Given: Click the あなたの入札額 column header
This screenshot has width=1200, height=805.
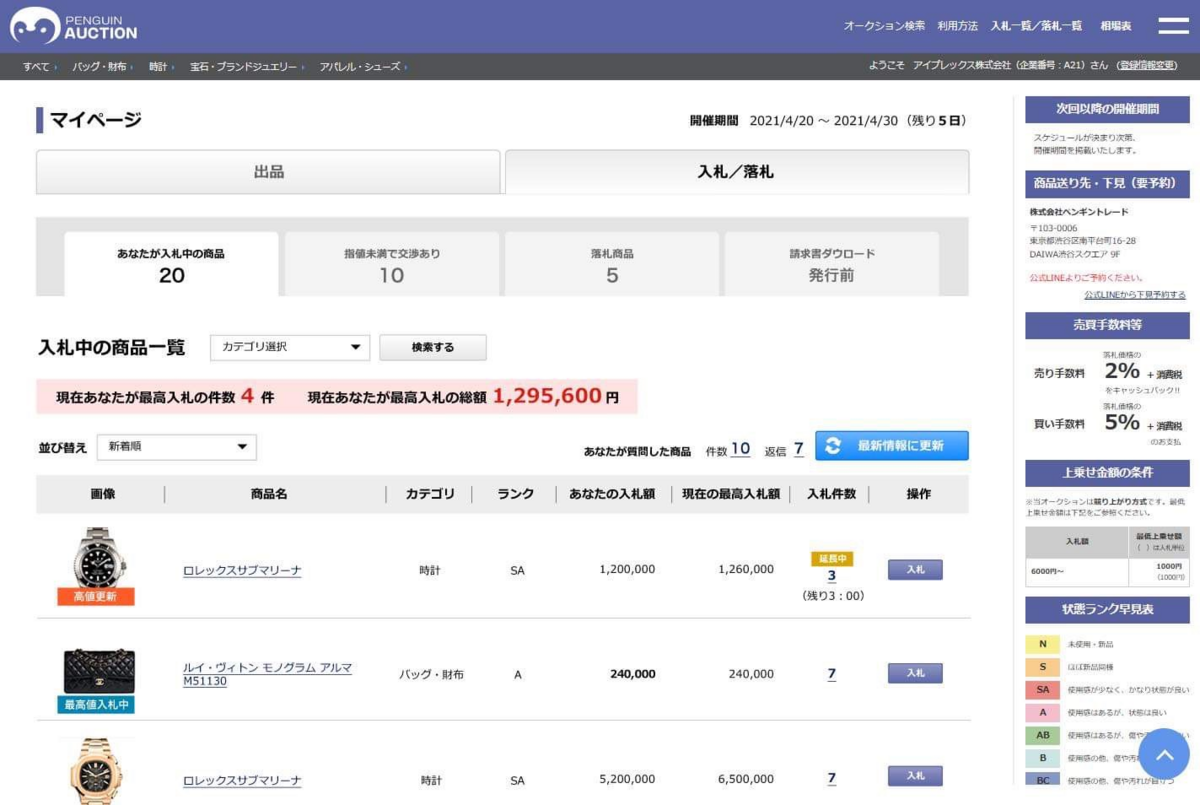Looking at the screenshot, I should 612,494.
